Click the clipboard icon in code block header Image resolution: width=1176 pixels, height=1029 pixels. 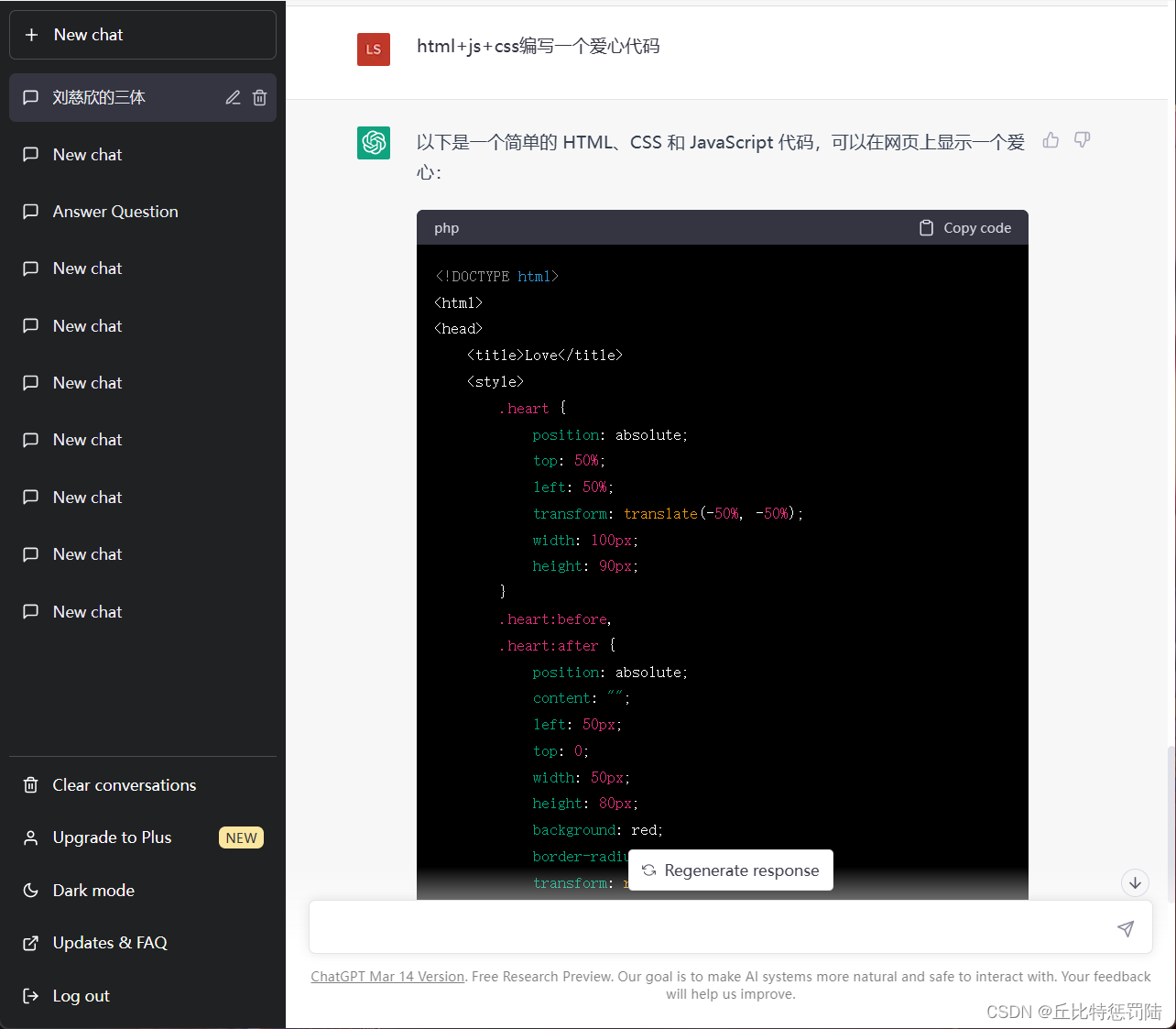[x=926, y=228]
